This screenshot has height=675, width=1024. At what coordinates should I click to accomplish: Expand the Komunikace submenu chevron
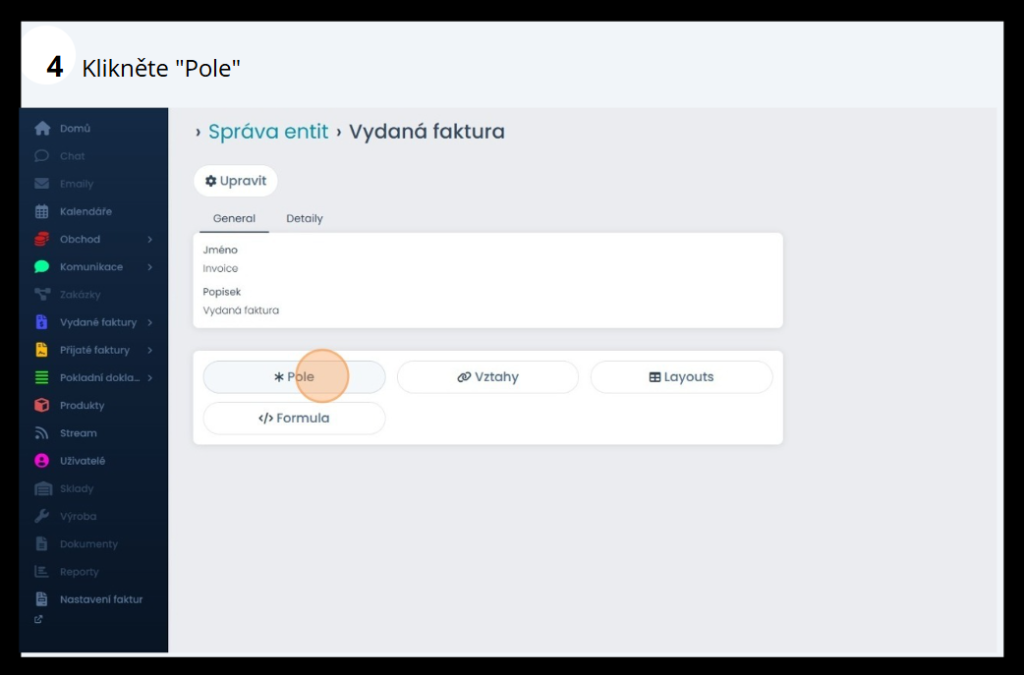point(150,267)
